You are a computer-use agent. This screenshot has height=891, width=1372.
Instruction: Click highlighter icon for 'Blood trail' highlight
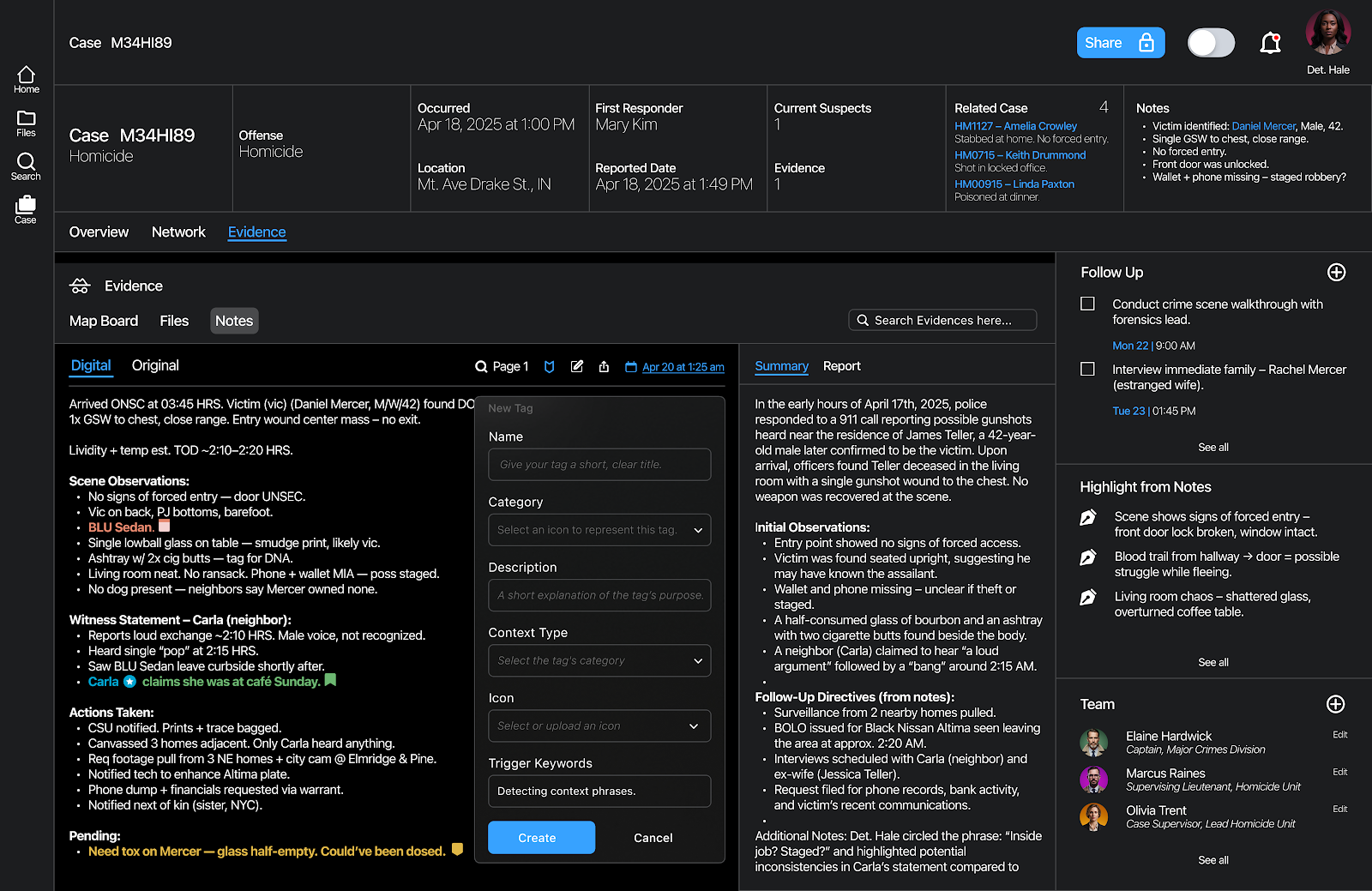point(1088,558)
